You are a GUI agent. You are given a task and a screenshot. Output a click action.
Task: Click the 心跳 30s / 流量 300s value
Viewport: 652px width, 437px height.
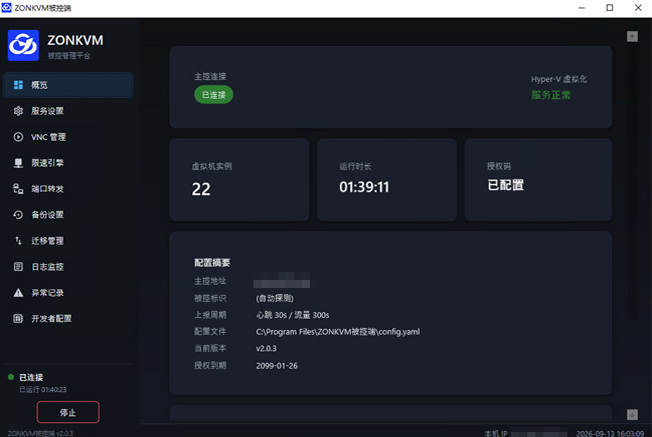292,315
